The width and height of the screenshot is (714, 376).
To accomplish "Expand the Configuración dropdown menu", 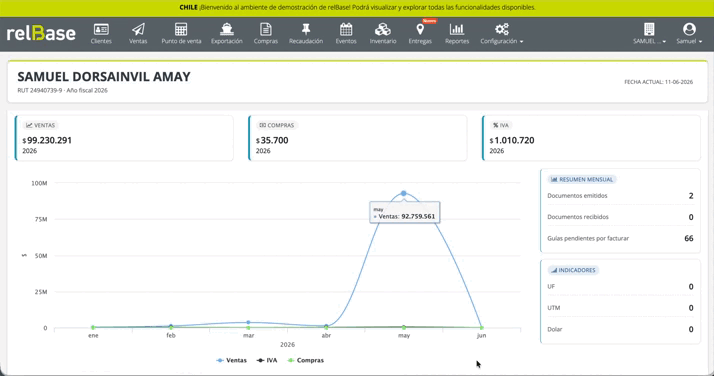I will [x=502, y=34].
